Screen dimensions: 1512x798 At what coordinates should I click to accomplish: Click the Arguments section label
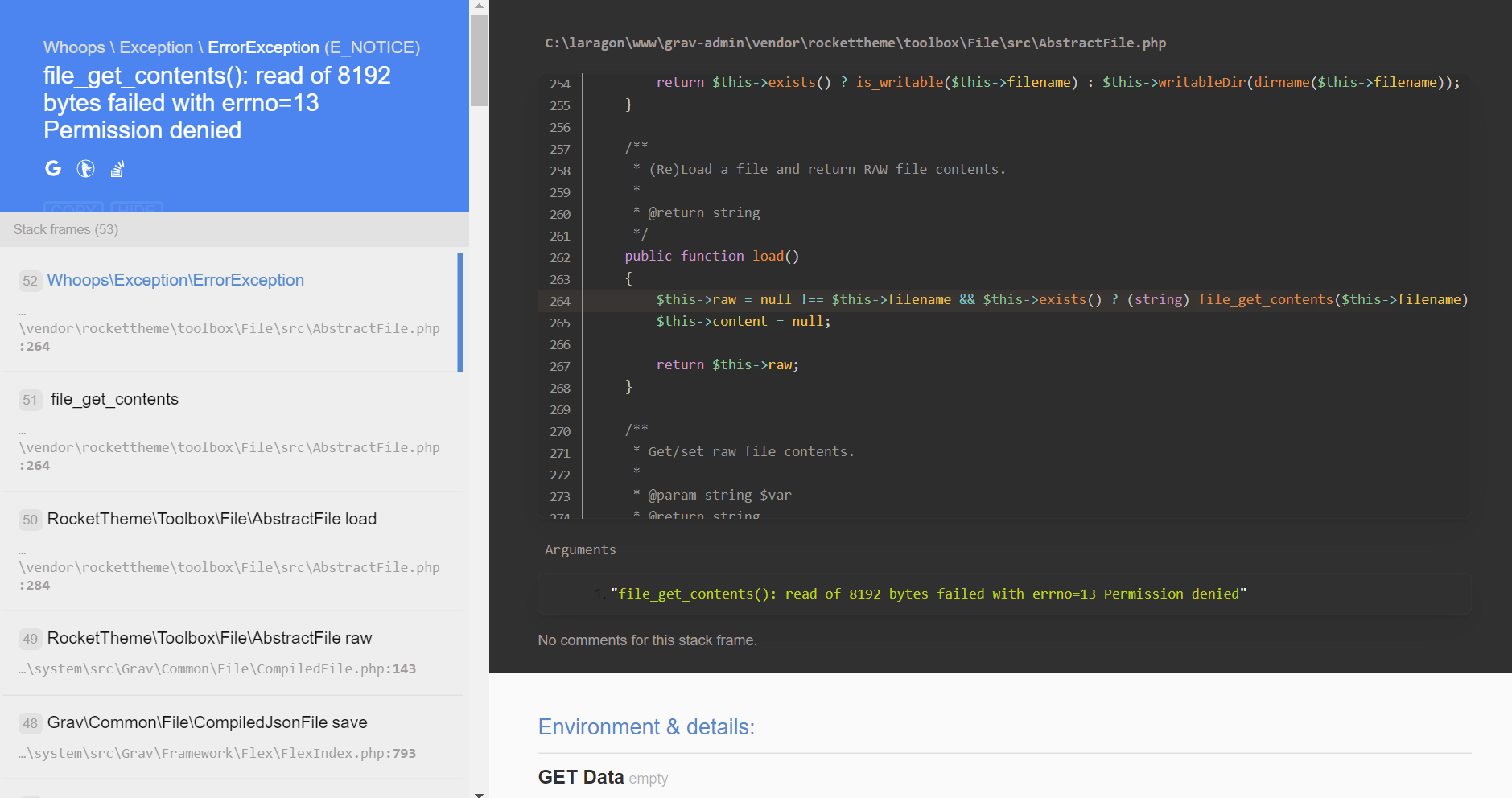580,549
